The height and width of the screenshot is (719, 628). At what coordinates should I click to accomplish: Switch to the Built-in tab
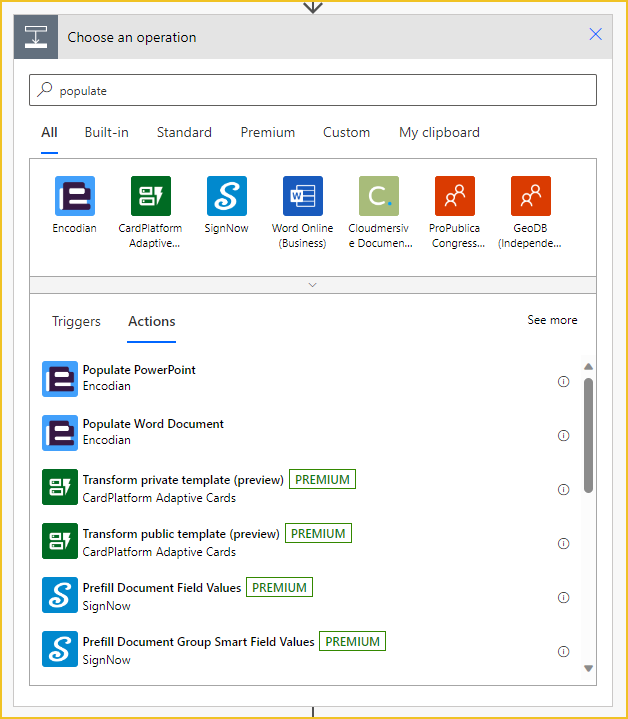[107, 133]
